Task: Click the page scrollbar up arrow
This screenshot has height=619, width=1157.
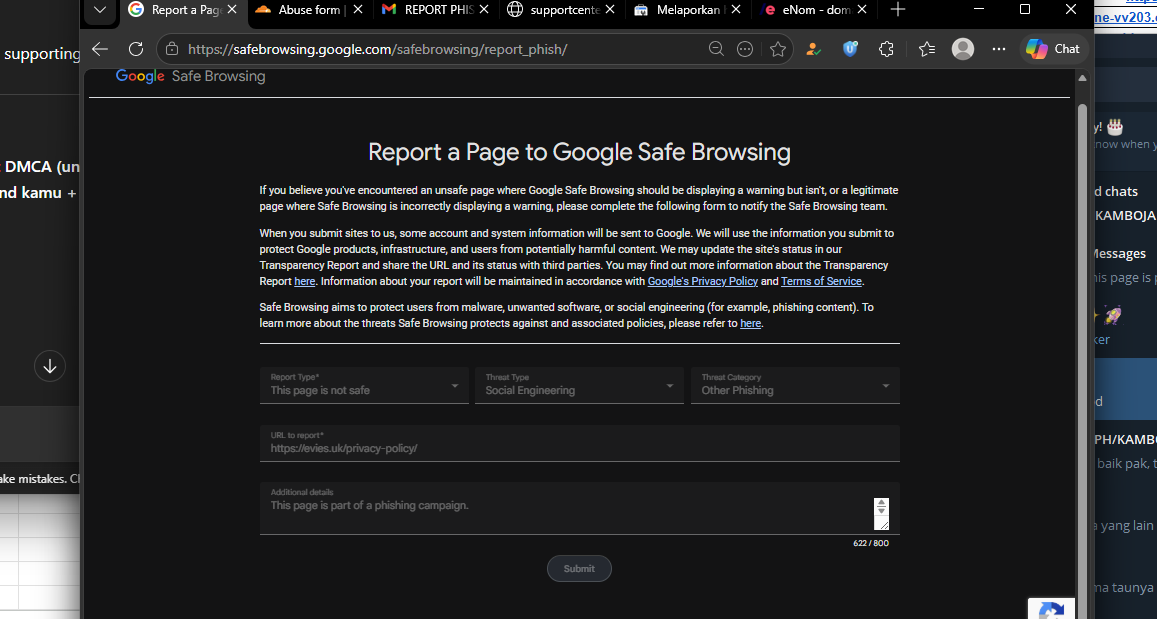Action: [1082, 78]
